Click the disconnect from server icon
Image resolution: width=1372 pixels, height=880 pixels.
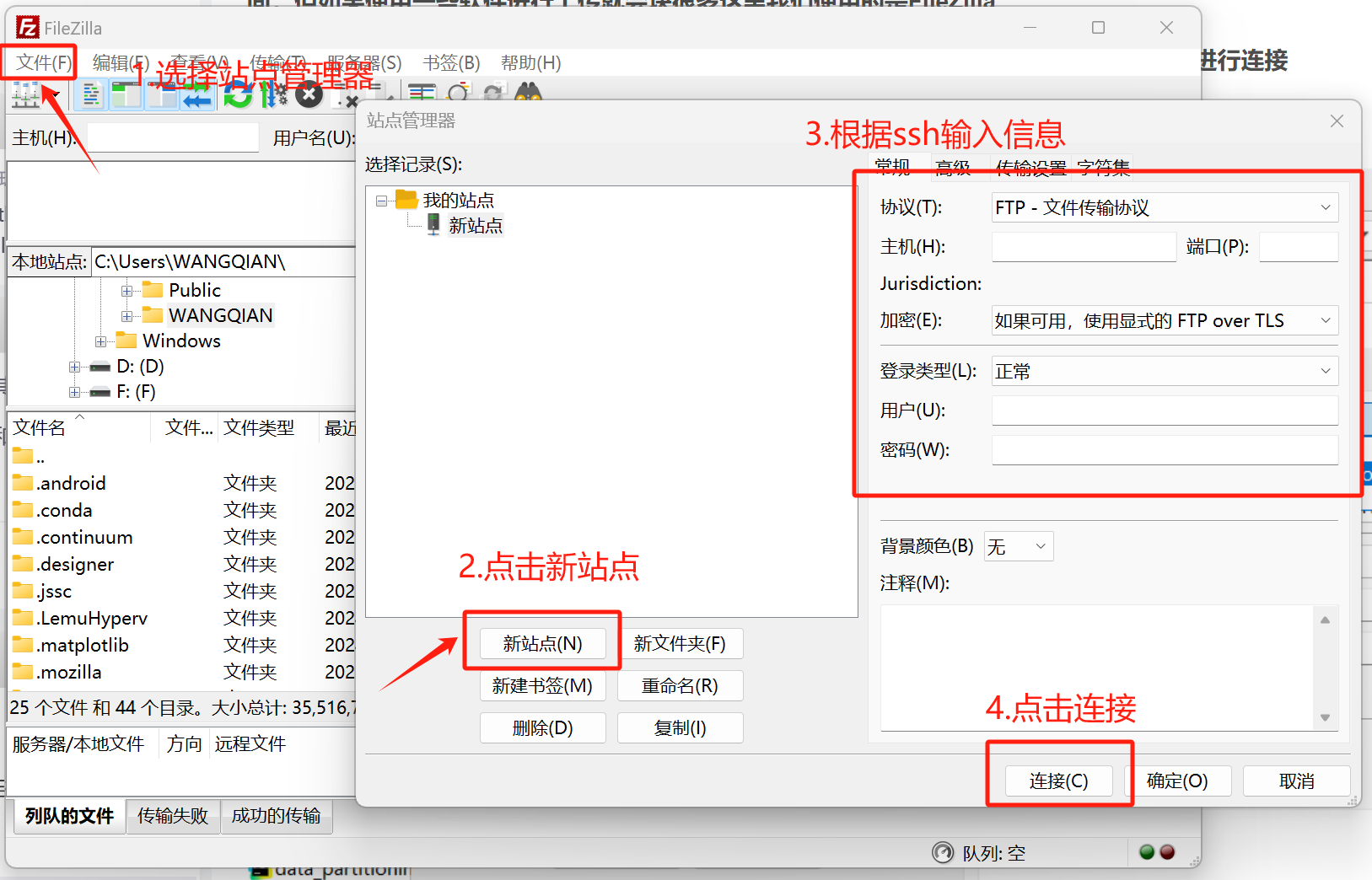click(x=347, y=95)
